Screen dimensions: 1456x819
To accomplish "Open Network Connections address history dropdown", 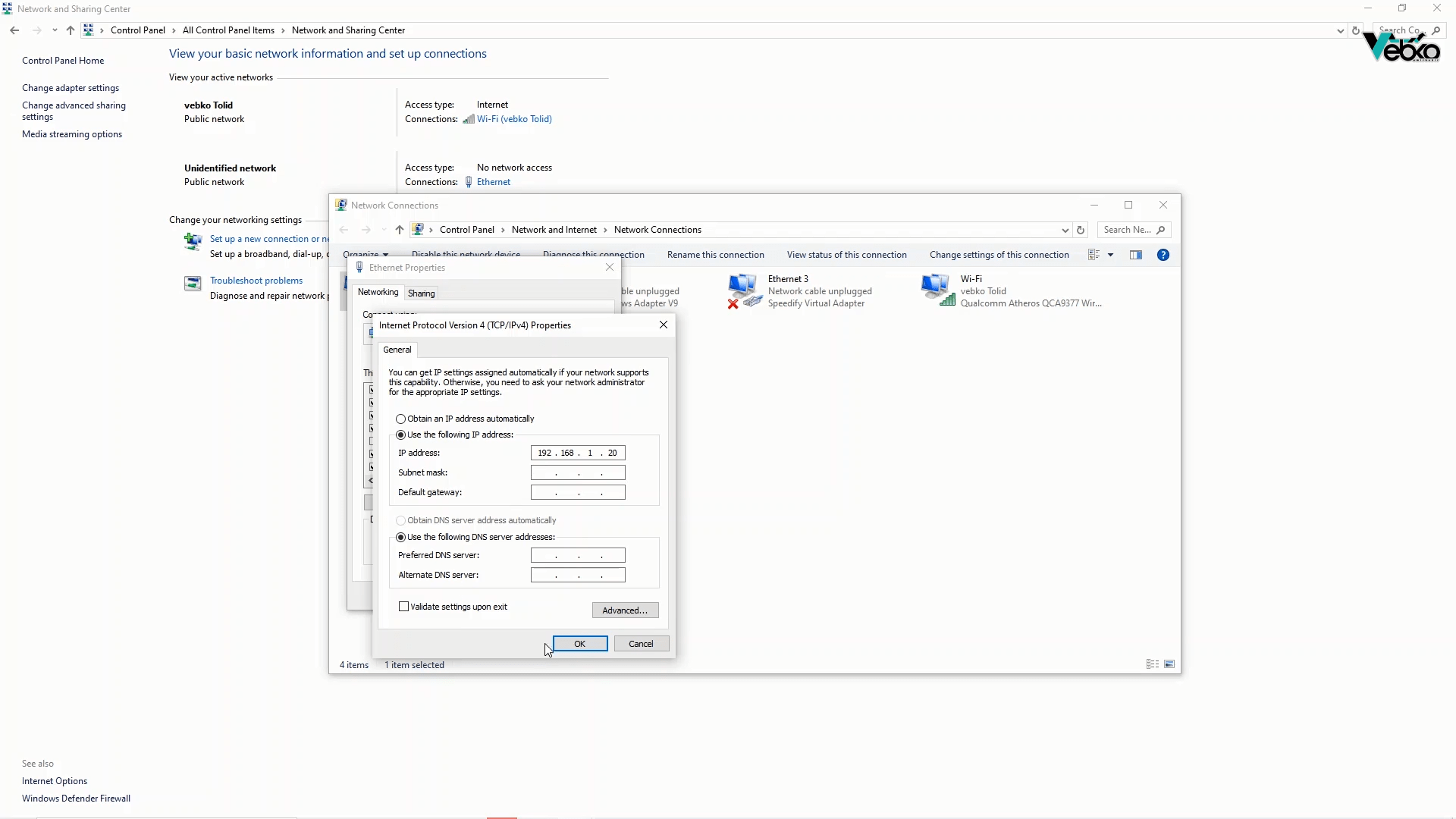I will 1065,230.
